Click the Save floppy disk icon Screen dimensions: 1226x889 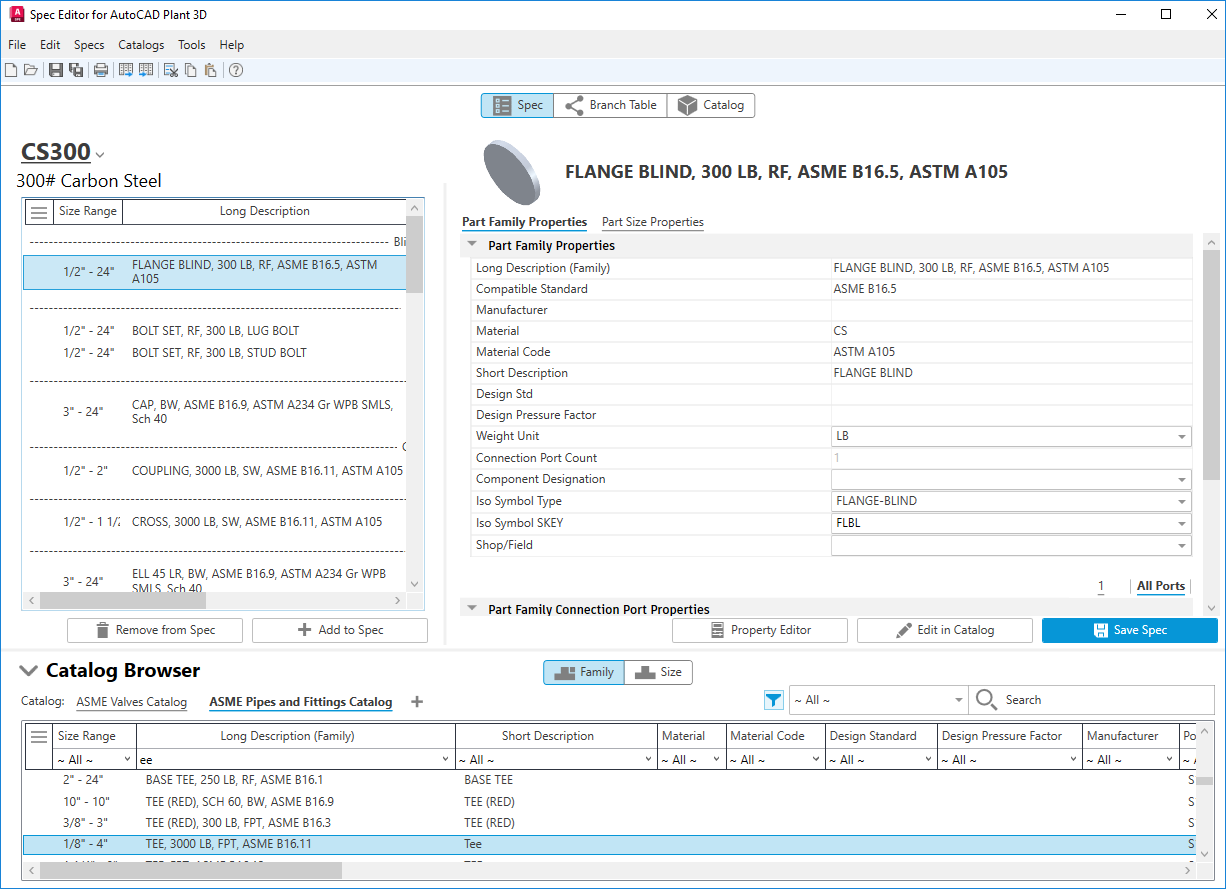[x=56, y=70]
